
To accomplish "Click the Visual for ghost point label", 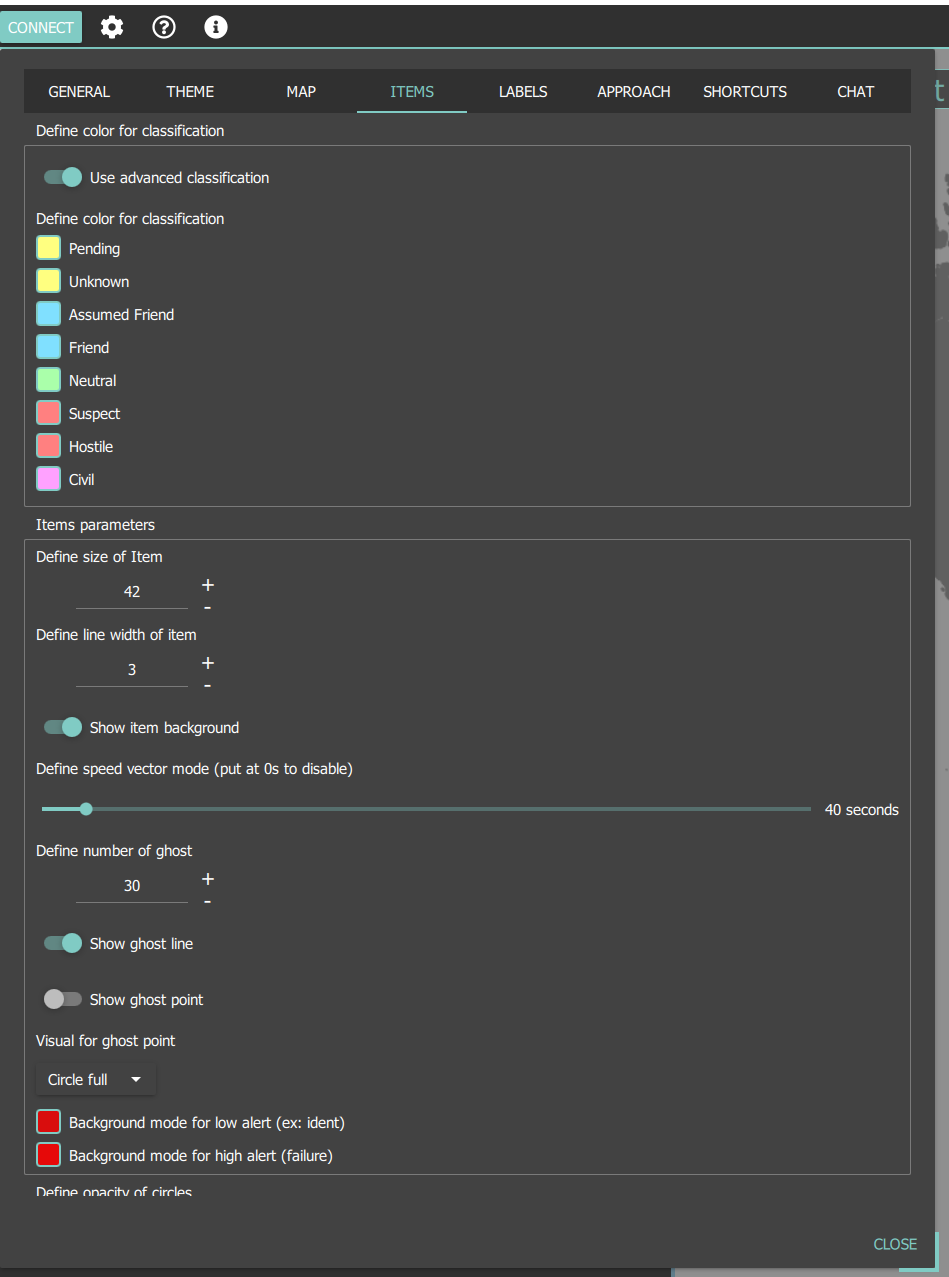I will (106, 1041).
